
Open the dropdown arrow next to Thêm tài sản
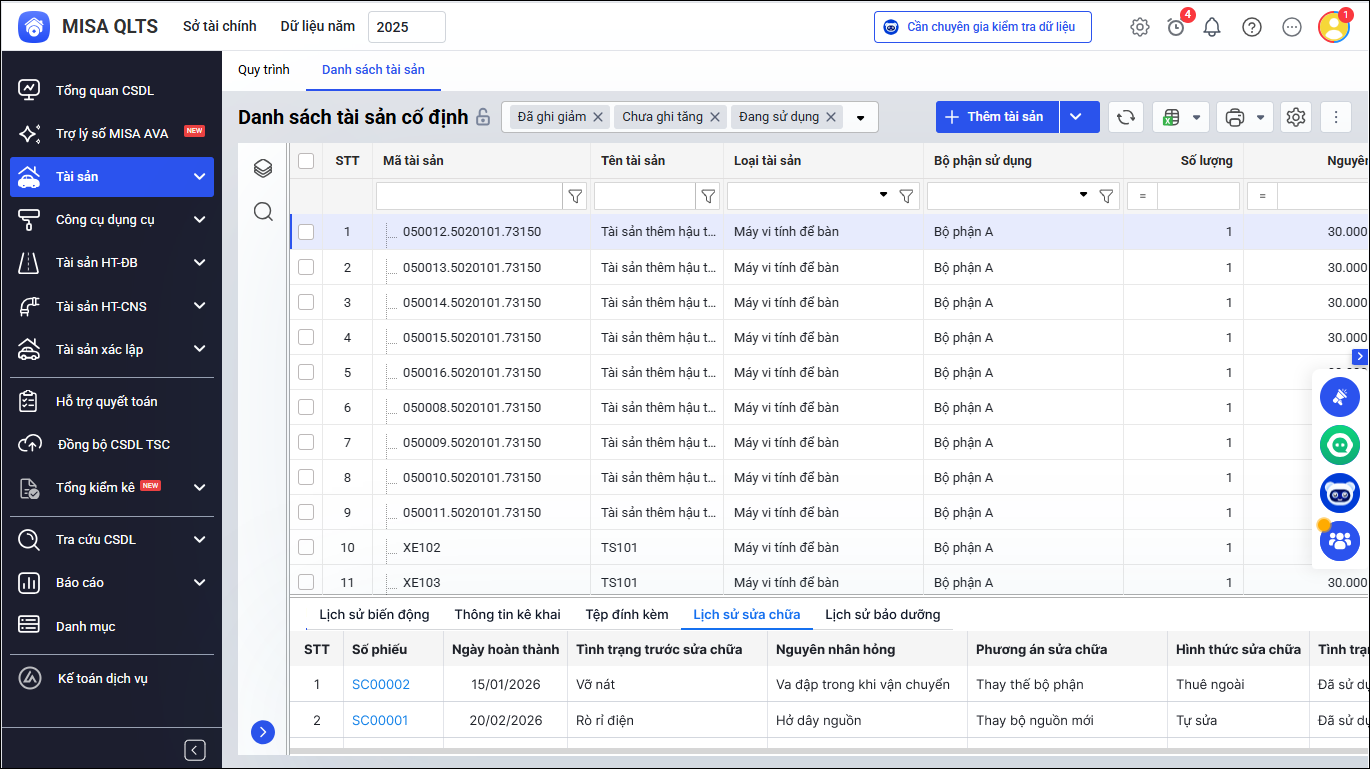point(1076,117)
